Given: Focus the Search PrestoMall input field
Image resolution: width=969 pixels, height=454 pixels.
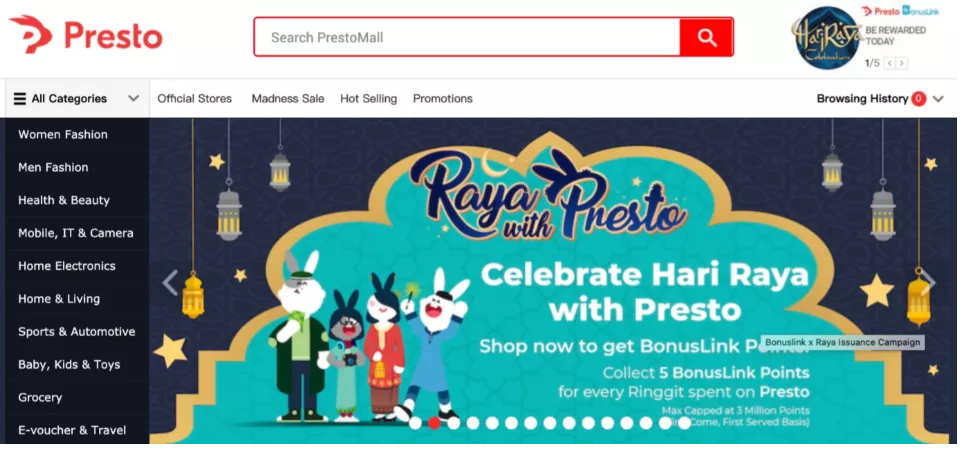Looking at the screenshot, I should click(467, 37).
